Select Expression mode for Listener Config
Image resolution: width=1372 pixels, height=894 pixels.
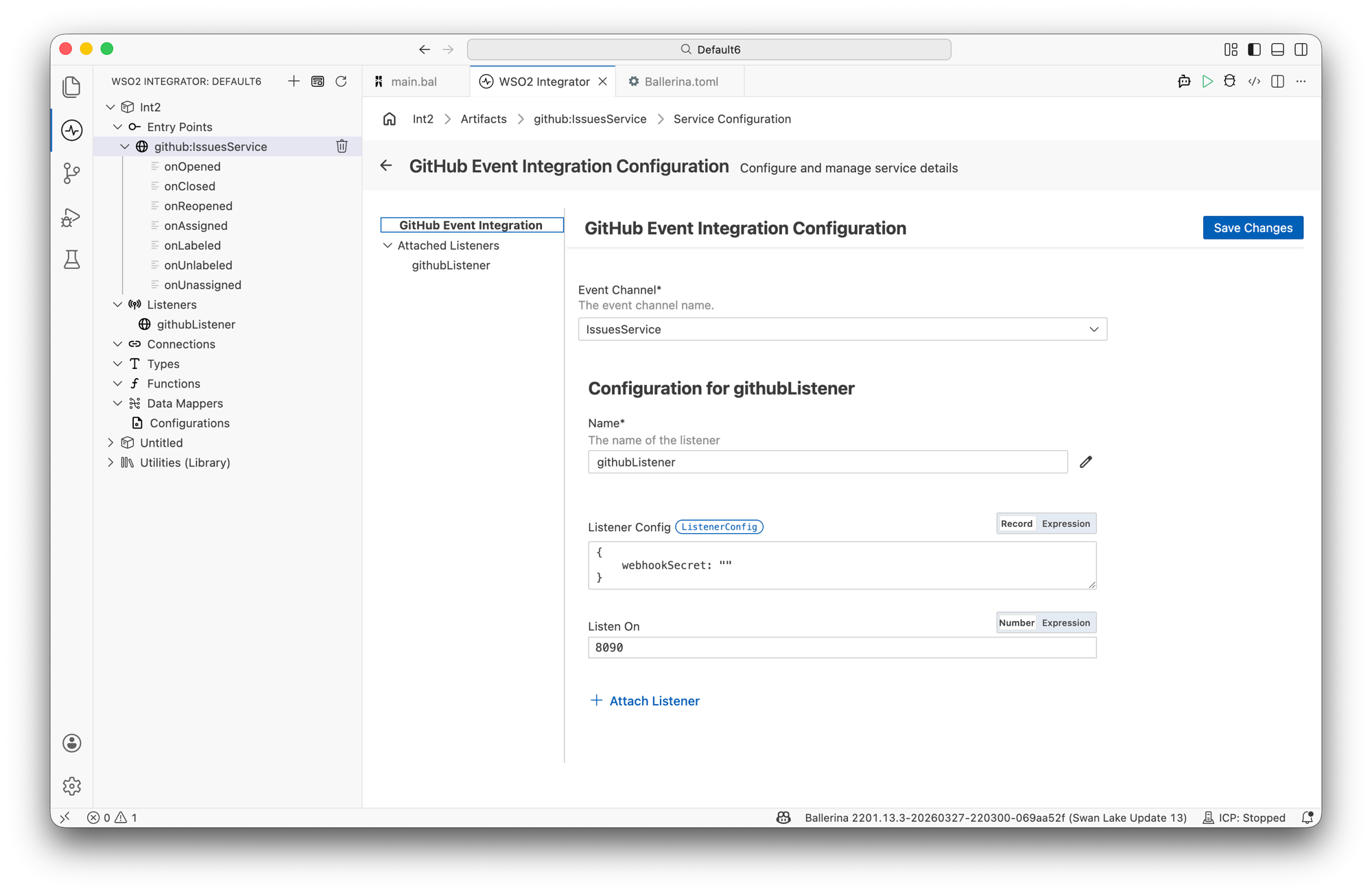tap(1065, 524)
